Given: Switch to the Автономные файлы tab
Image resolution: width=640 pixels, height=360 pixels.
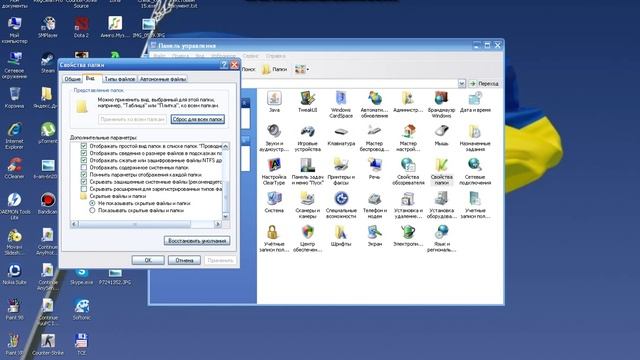Looking at the screenshot, I should (163, 79).
